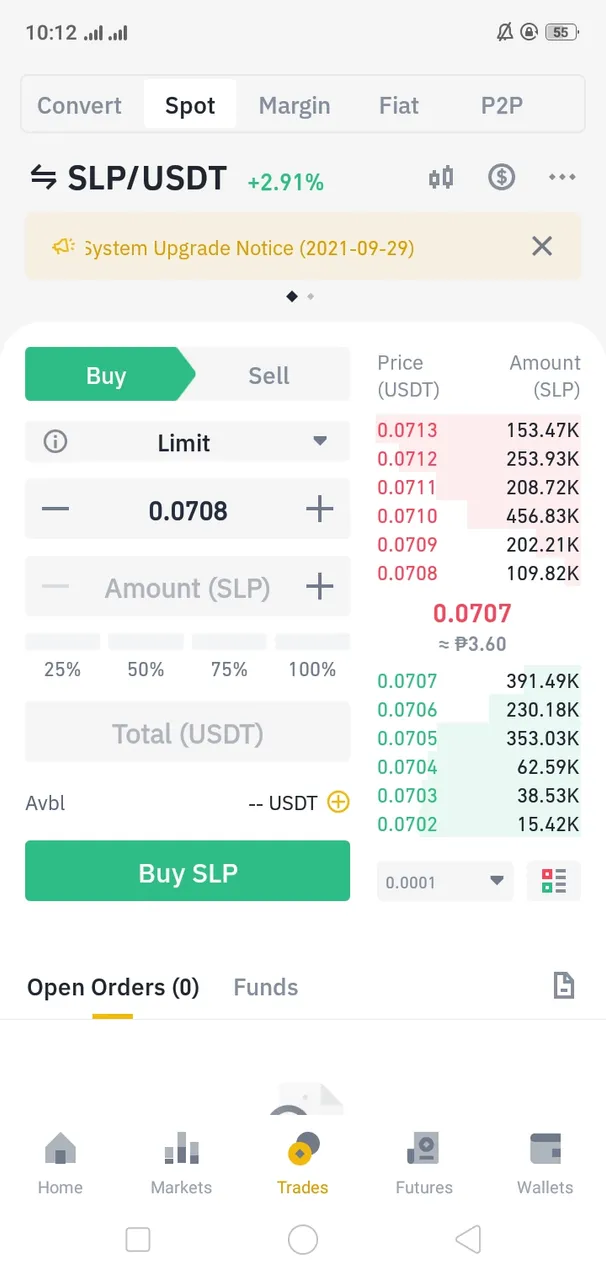
Task: Change the order book layout icon
Action: [x=553, y=881]
